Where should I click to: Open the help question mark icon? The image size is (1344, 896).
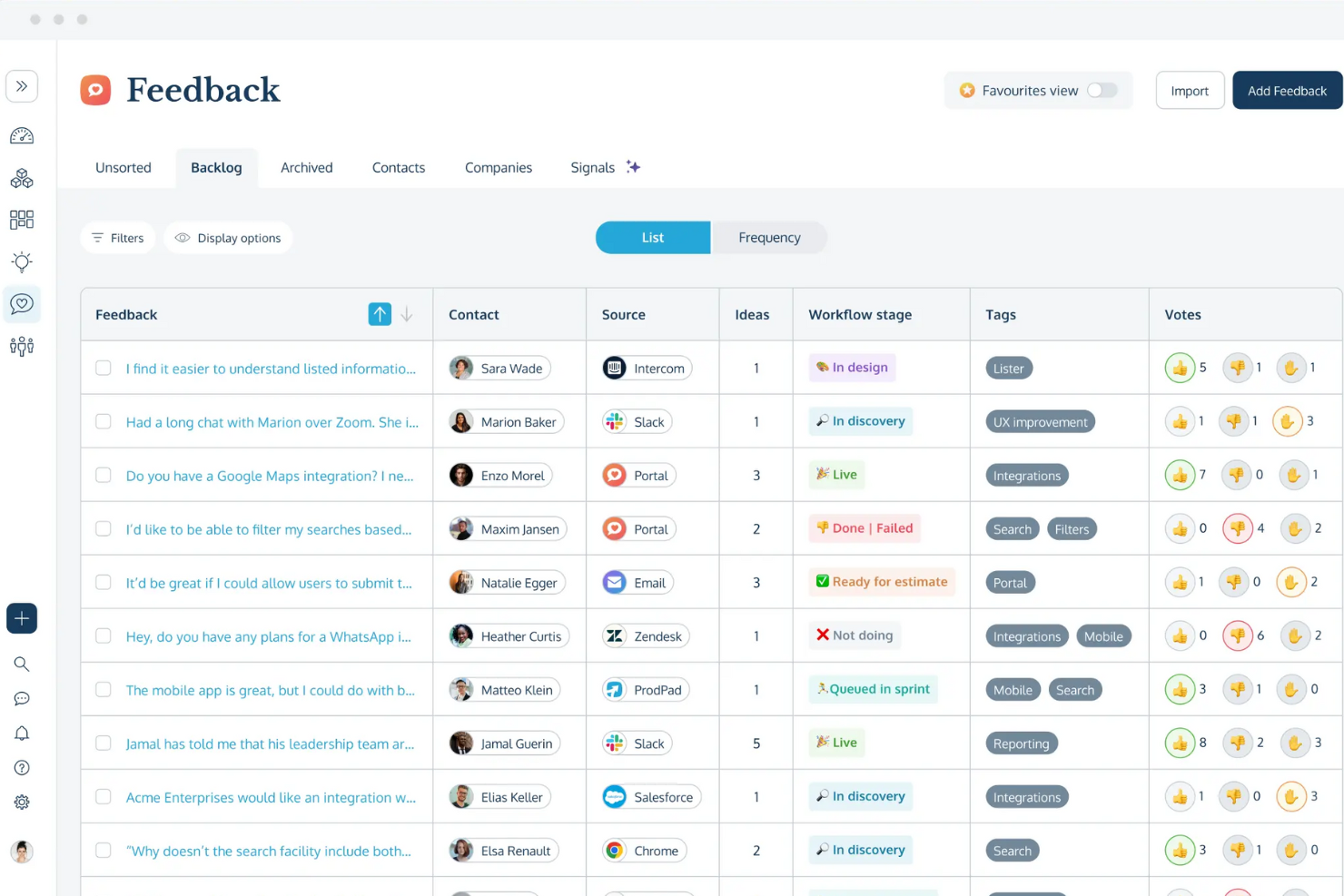(x=22, y=768)
